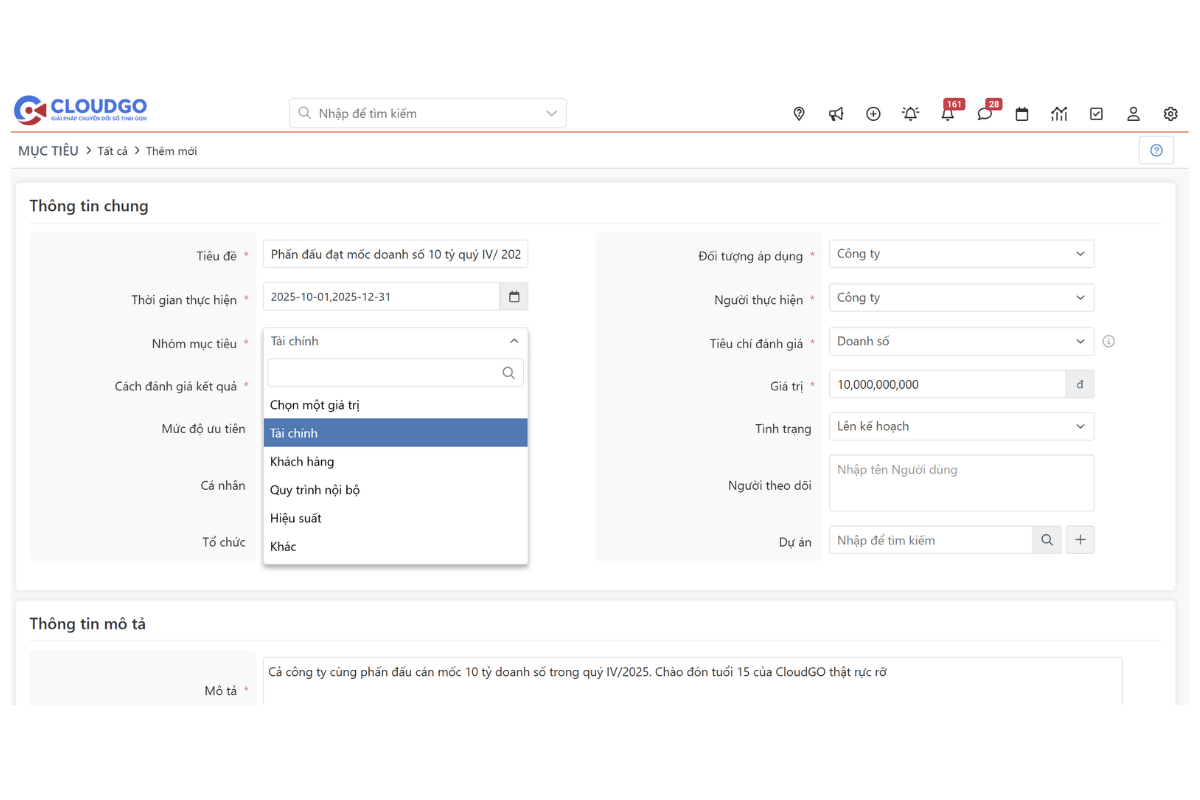1200x800 pixels.
Task: Open the date picker calendar button
Action: pos(514,297)
